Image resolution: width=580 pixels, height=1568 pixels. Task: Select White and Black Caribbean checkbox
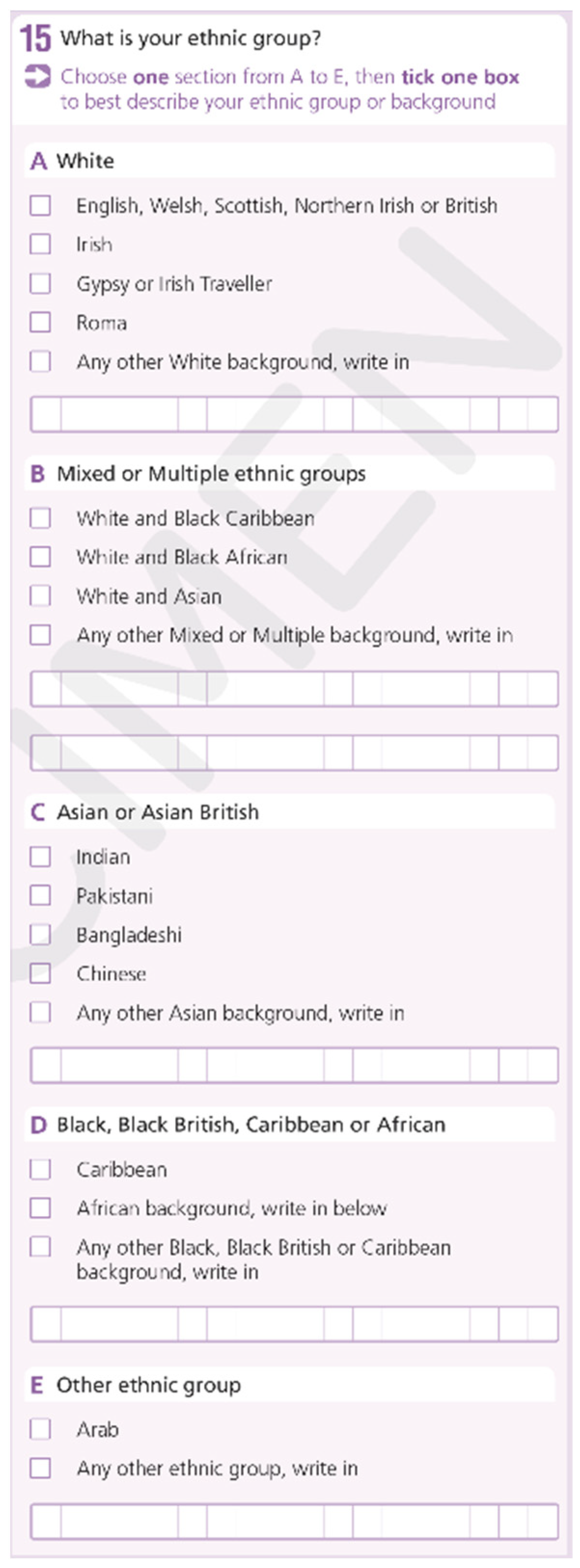tap(40, 518)
